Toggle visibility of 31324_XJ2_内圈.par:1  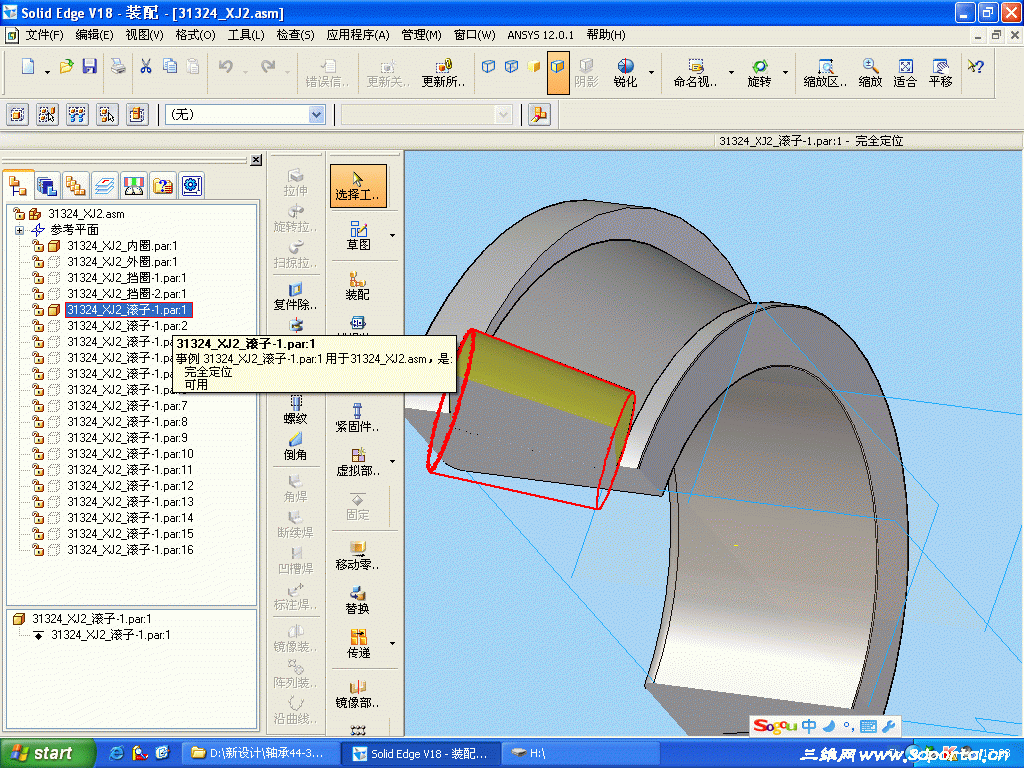coord(54,246)
